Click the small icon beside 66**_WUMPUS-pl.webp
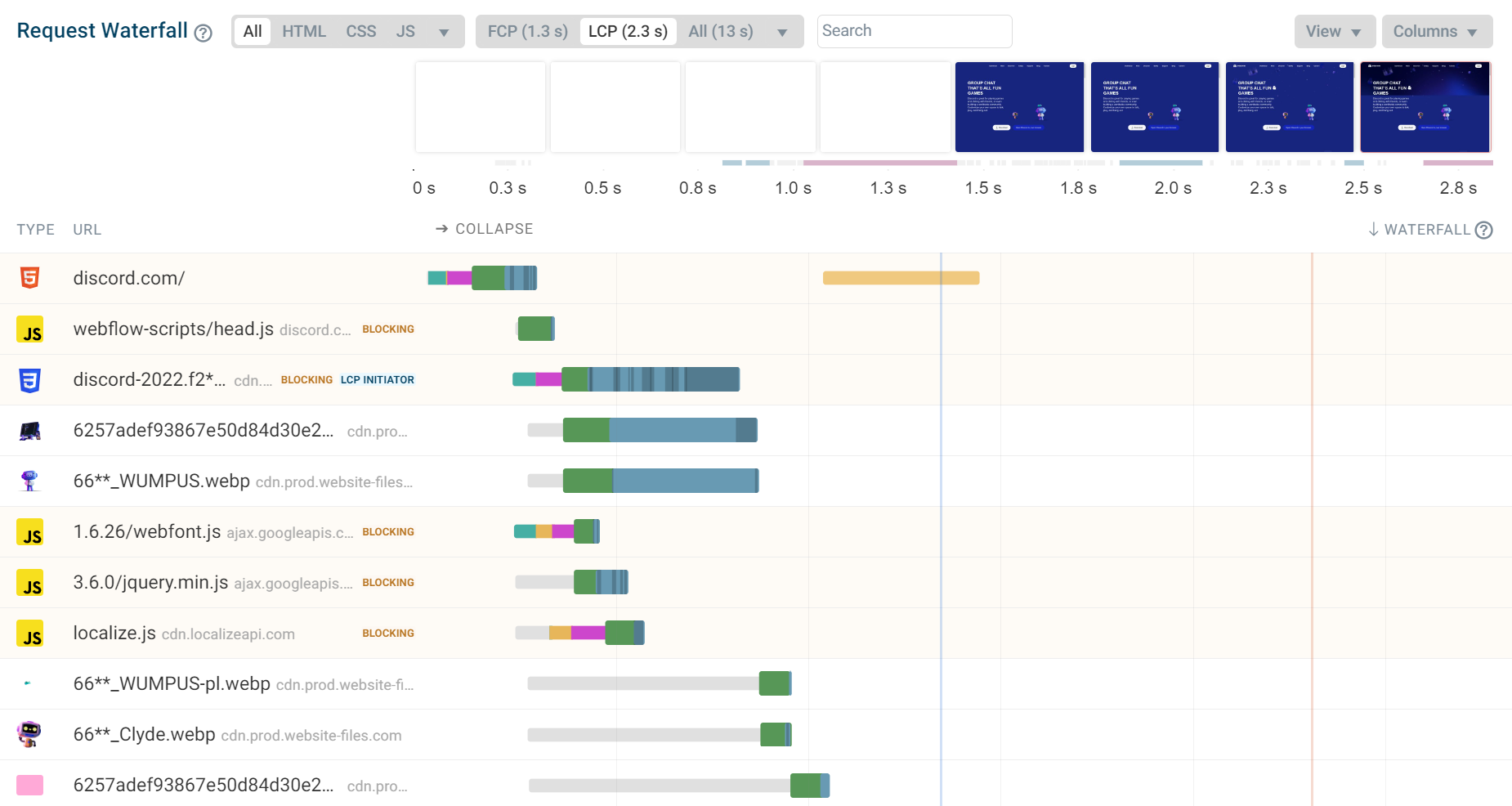The height and width of the screenshot is (806, 1512). tap(28, 683)
